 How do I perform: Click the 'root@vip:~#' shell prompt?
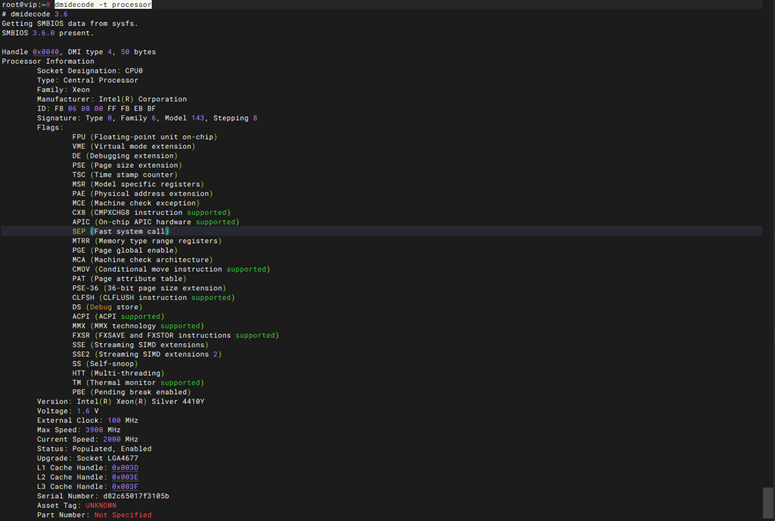(x=26, y=4)
